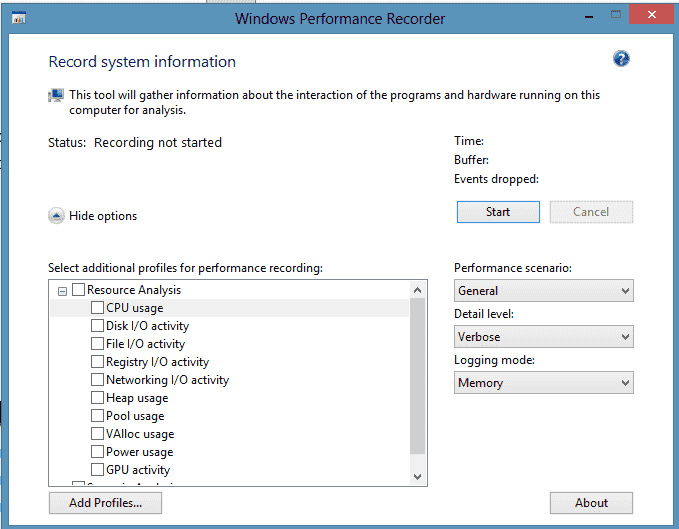The height and width of the screenshot is (529, 679).
Task: Open the Performance scenario dropdown
Action: (x=543, y=291)
